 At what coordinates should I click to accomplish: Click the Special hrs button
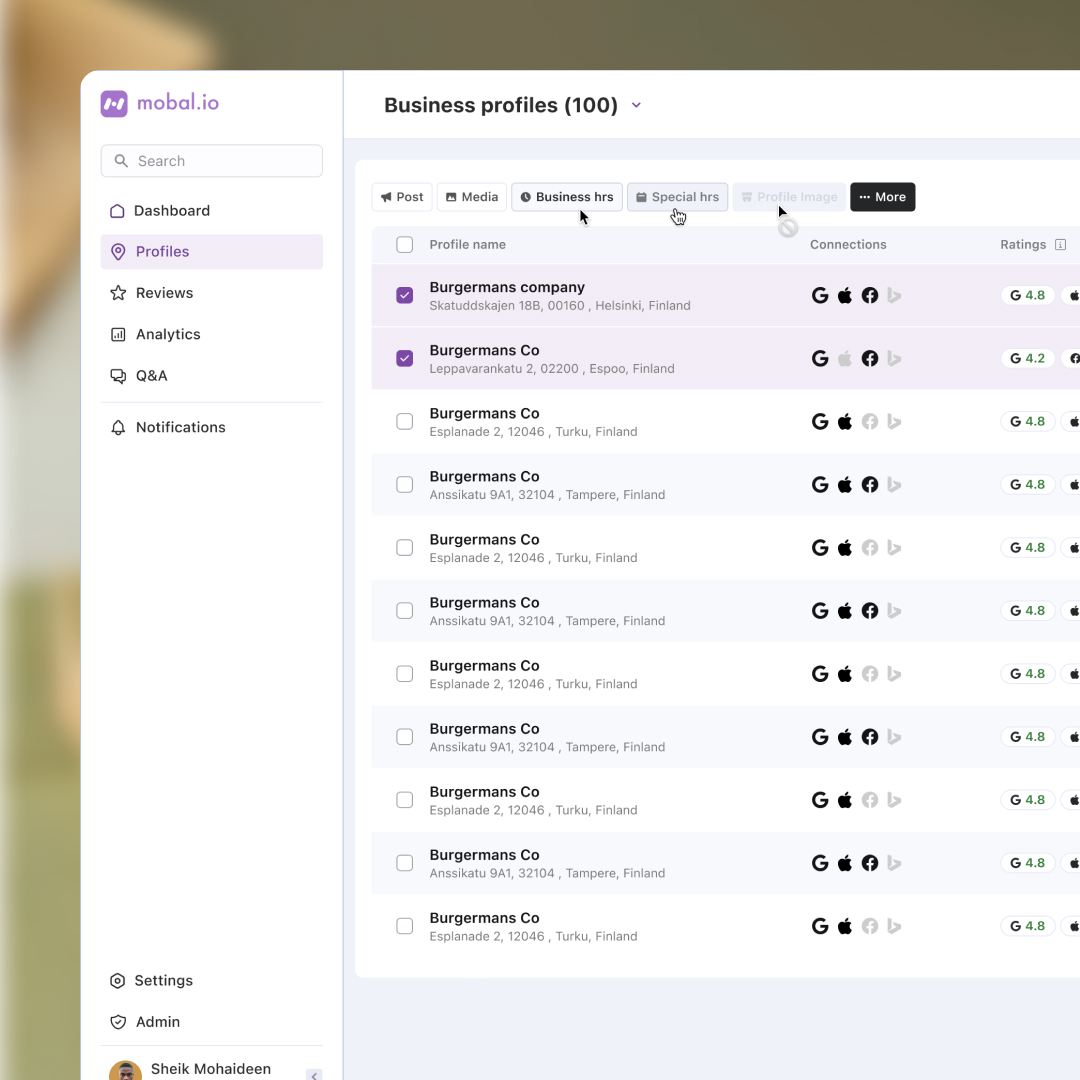[x=677, y=197]
